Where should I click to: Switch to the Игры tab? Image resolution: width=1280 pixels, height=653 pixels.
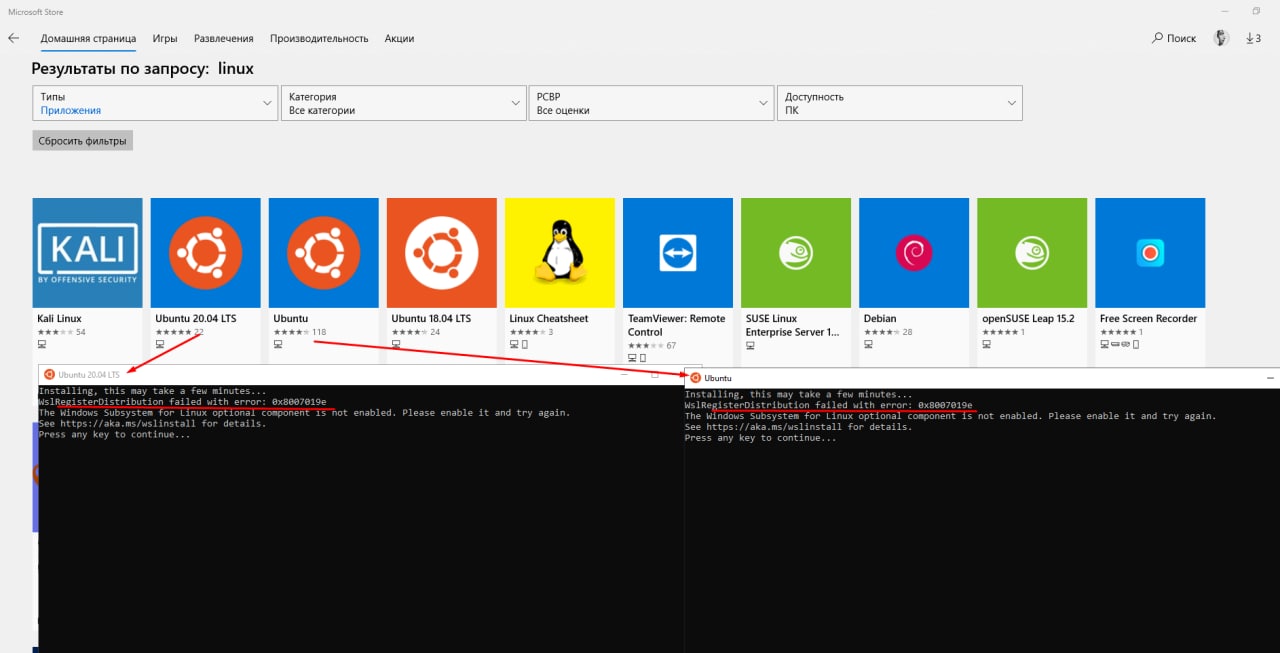165,38
